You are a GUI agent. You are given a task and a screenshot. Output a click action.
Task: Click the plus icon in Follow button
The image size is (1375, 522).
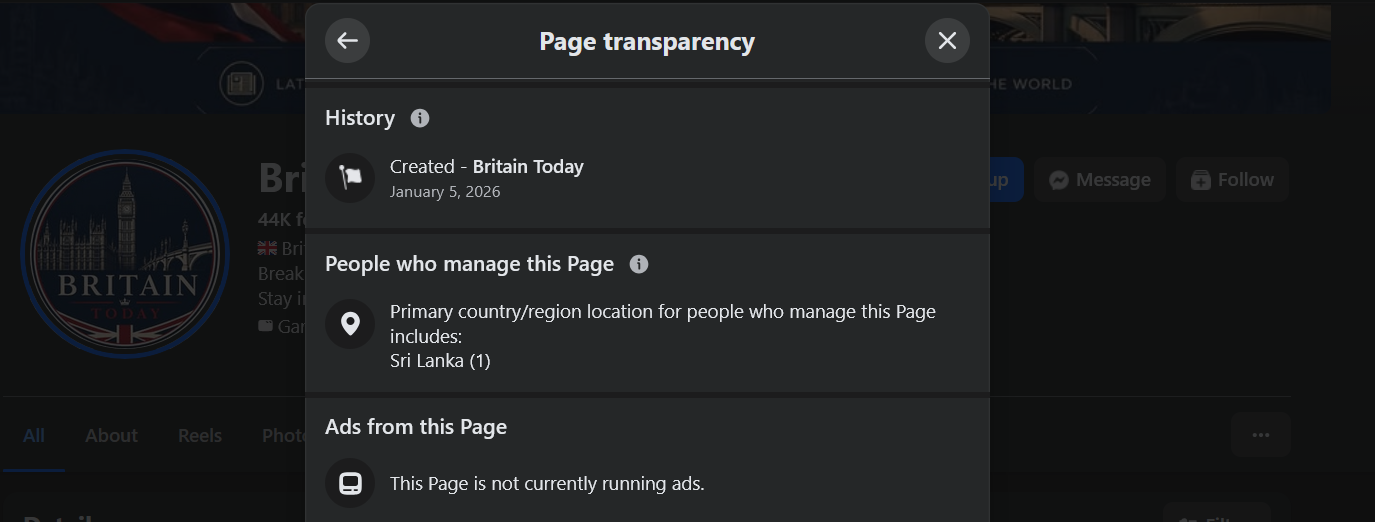click(x=1201, y=180)
